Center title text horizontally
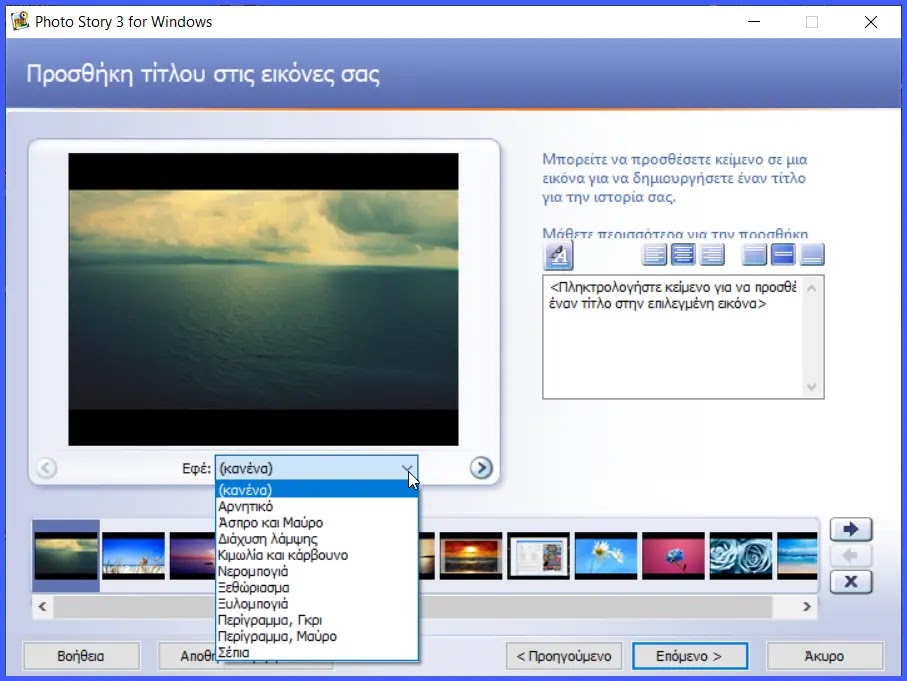 coord(683,255)
